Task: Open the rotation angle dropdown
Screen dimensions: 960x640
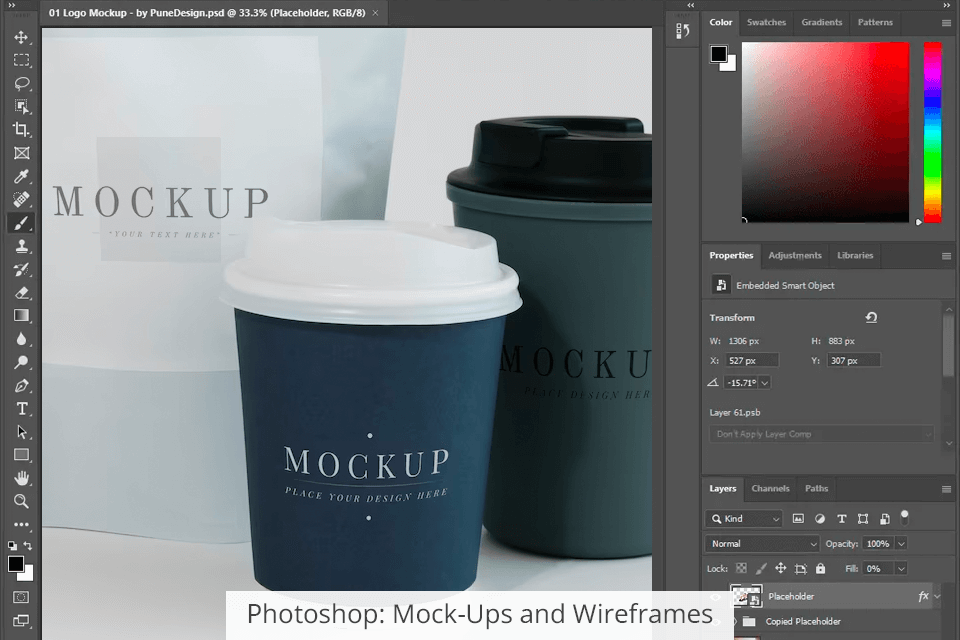Action: 765,383
